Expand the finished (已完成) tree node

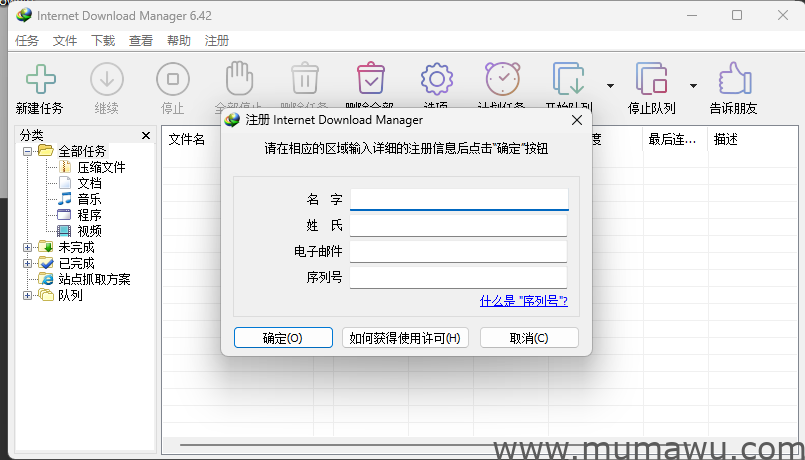(28, 263)
